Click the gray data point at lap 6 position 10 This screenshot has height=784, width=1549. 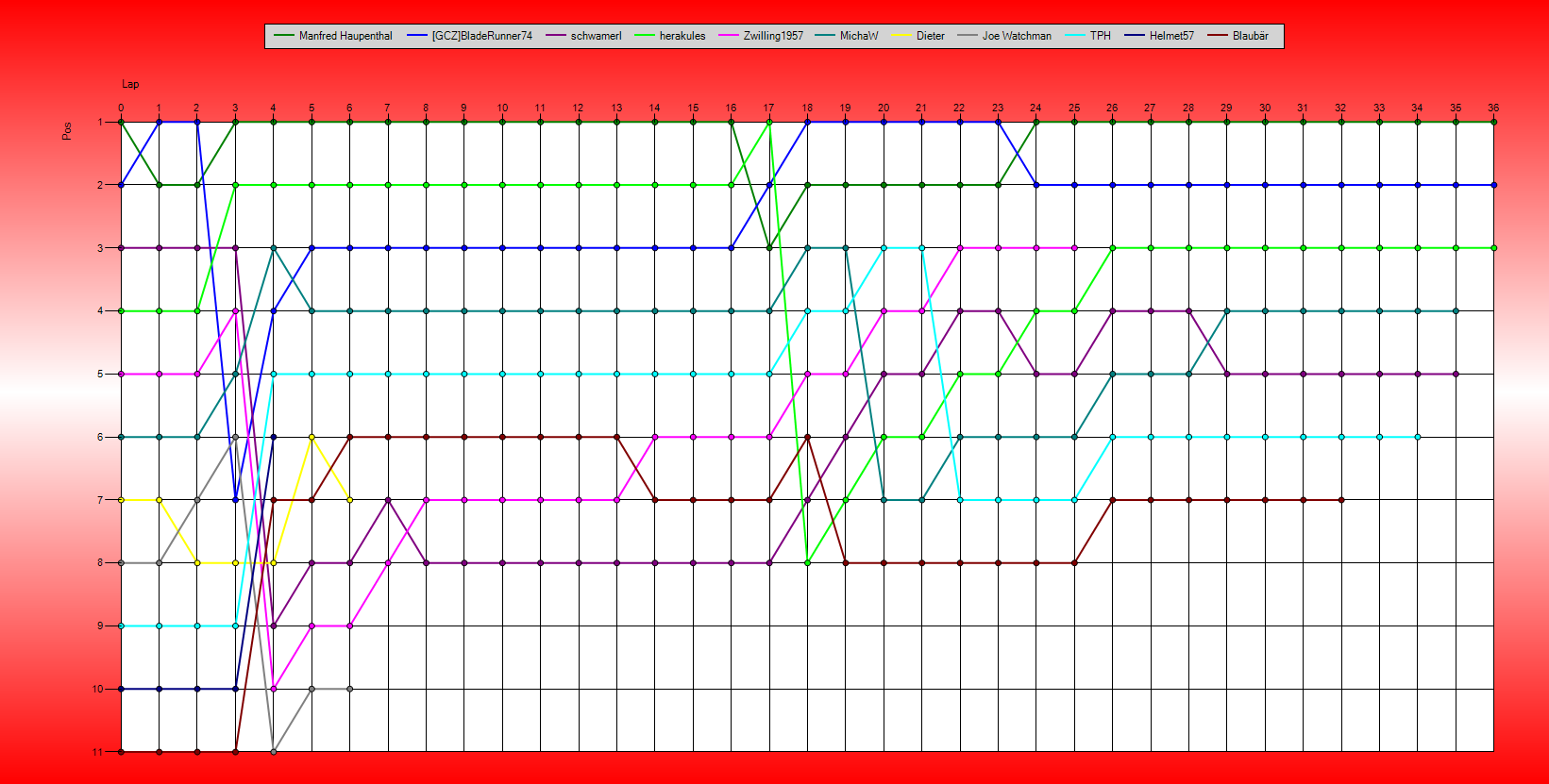point(349,689)
